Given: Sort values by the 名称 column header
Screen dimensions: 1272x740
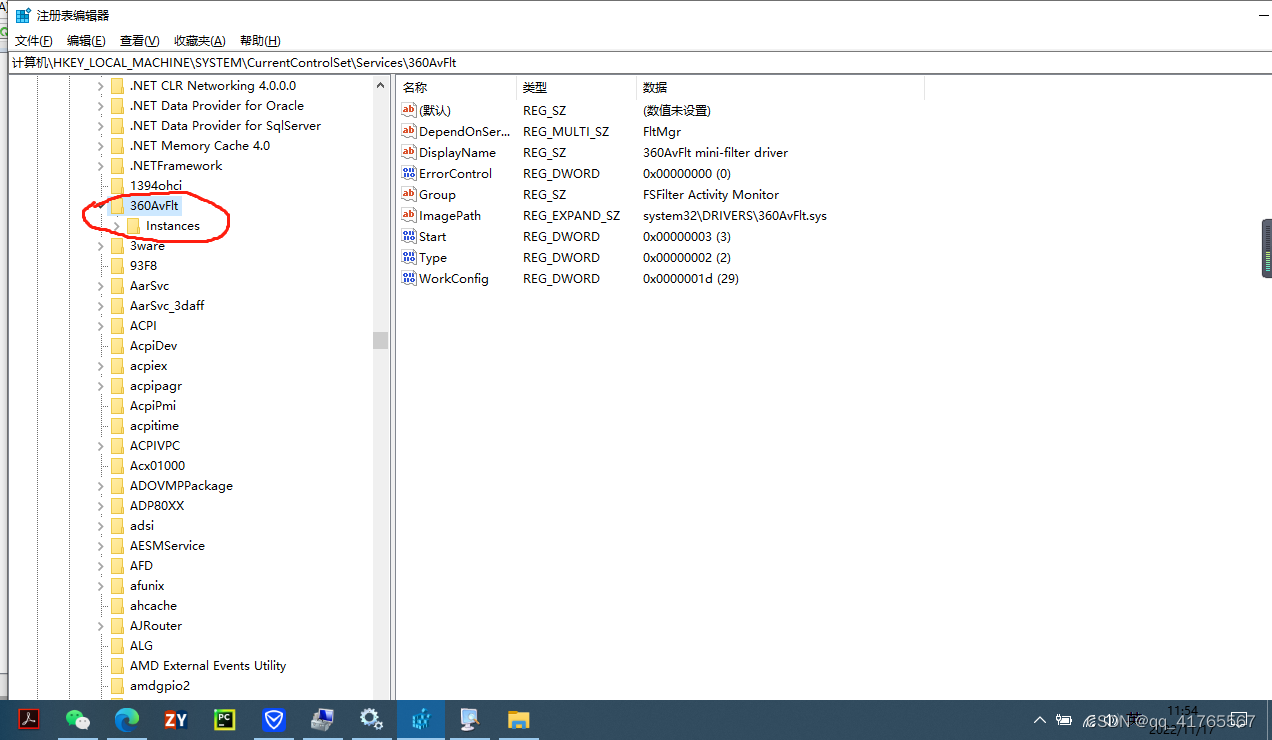Looking at the screenshot, I should [x=456, y=88].
